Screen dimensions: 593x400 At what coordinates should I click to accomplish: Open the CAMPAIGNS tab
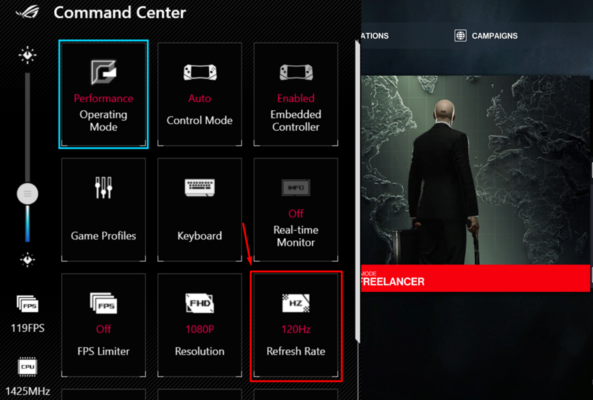(x=494, y=36)
